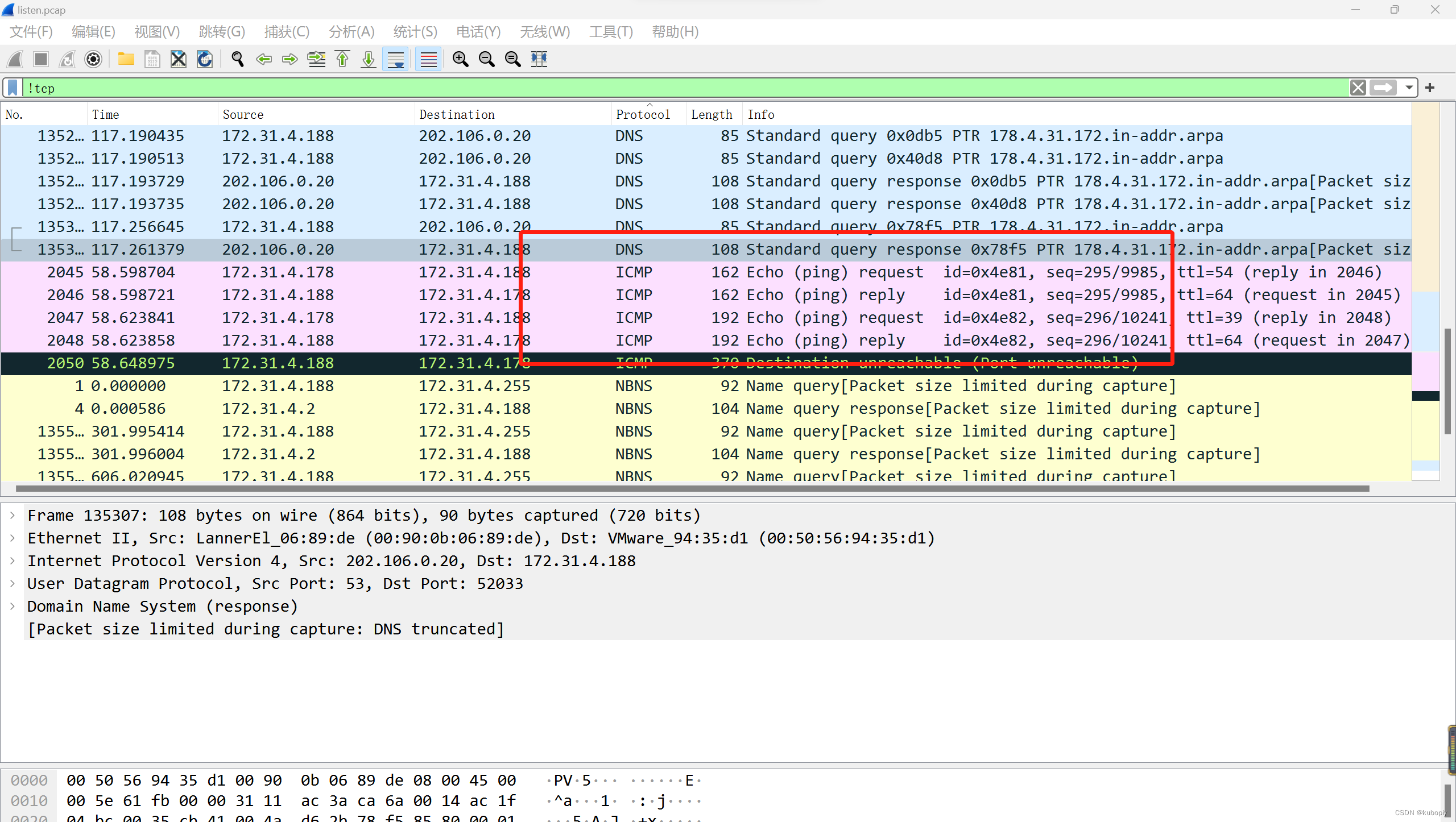The image size is (1456, 822).
Task: Open the 编辑(E) menu
Action: (94, 32)
